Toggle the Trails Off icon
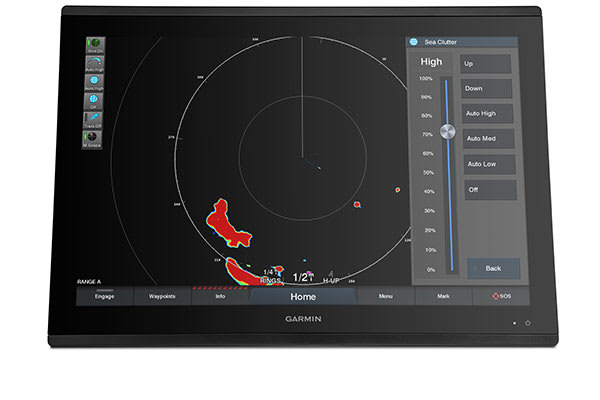 coord(97,119)
